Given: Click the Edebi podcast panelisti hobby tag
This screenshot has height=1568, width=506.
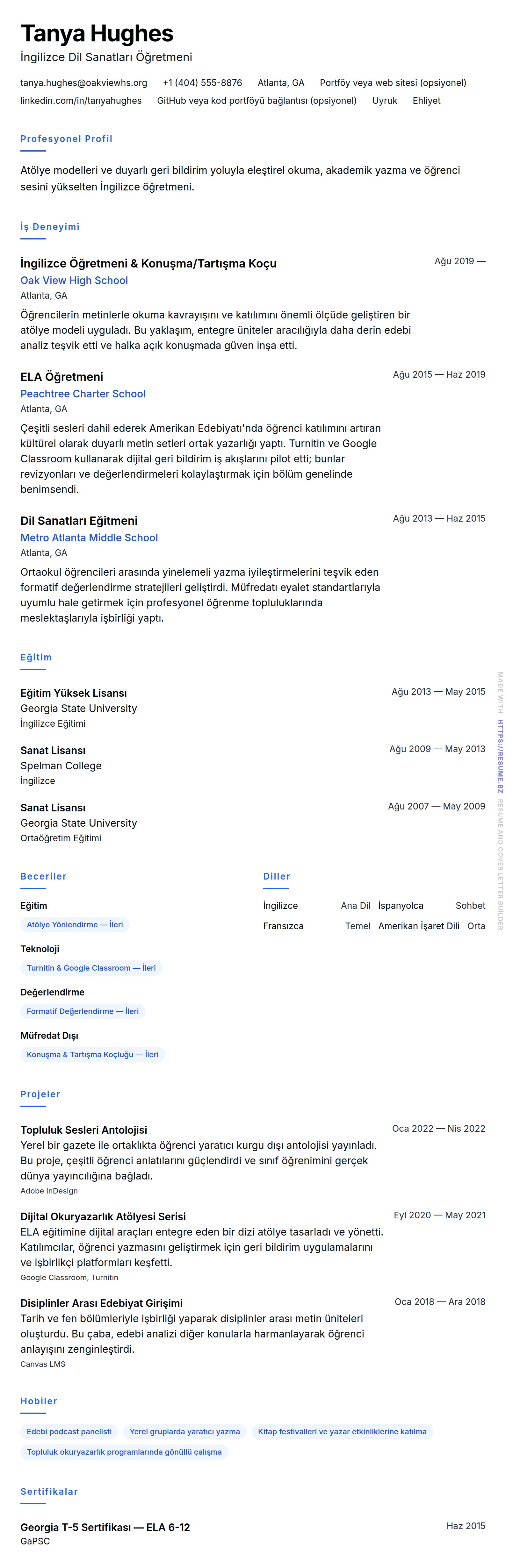Looking at the screenshot, I should tap(69, 1431).
